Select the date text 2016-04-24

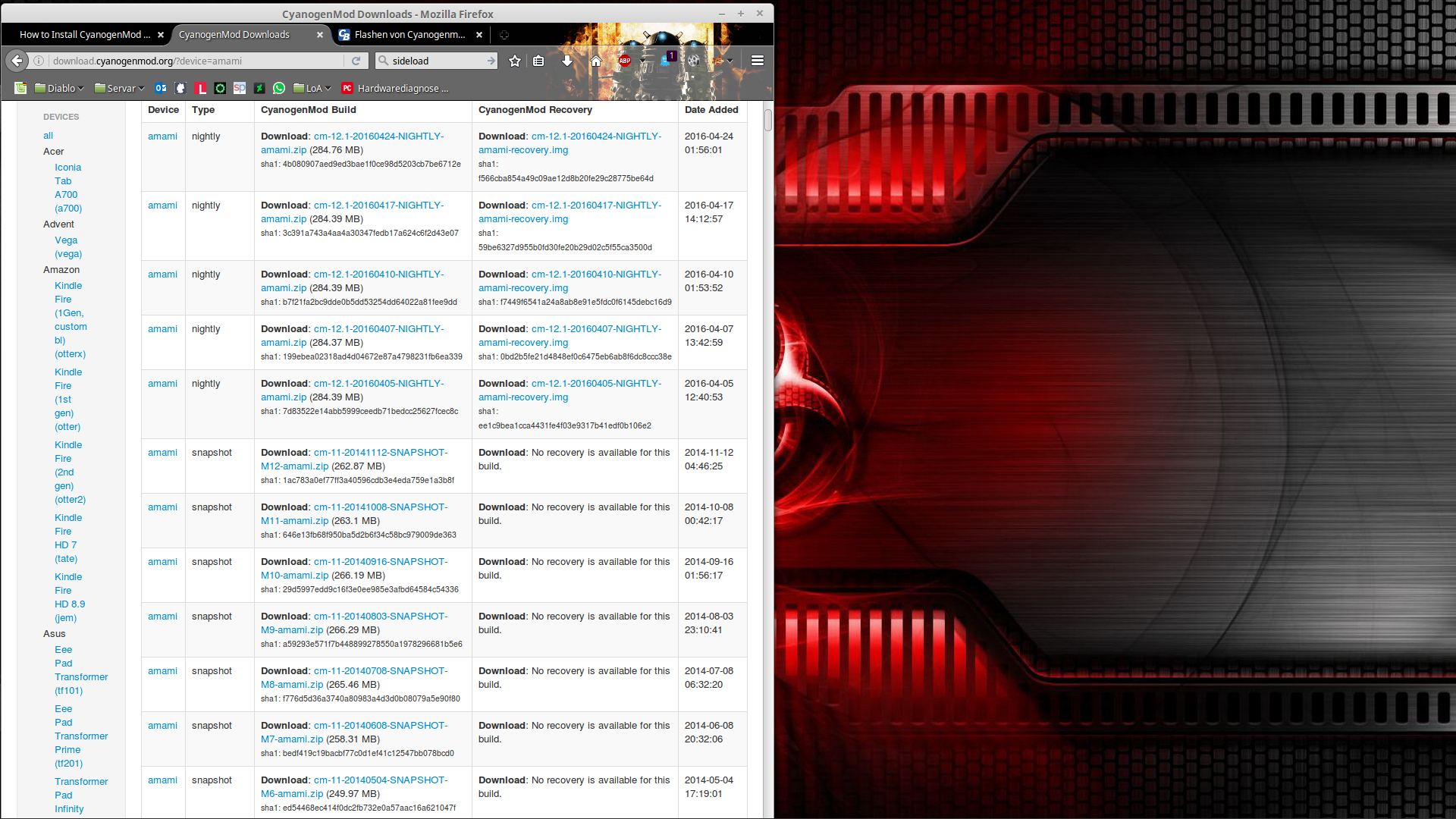pos(709,136)
